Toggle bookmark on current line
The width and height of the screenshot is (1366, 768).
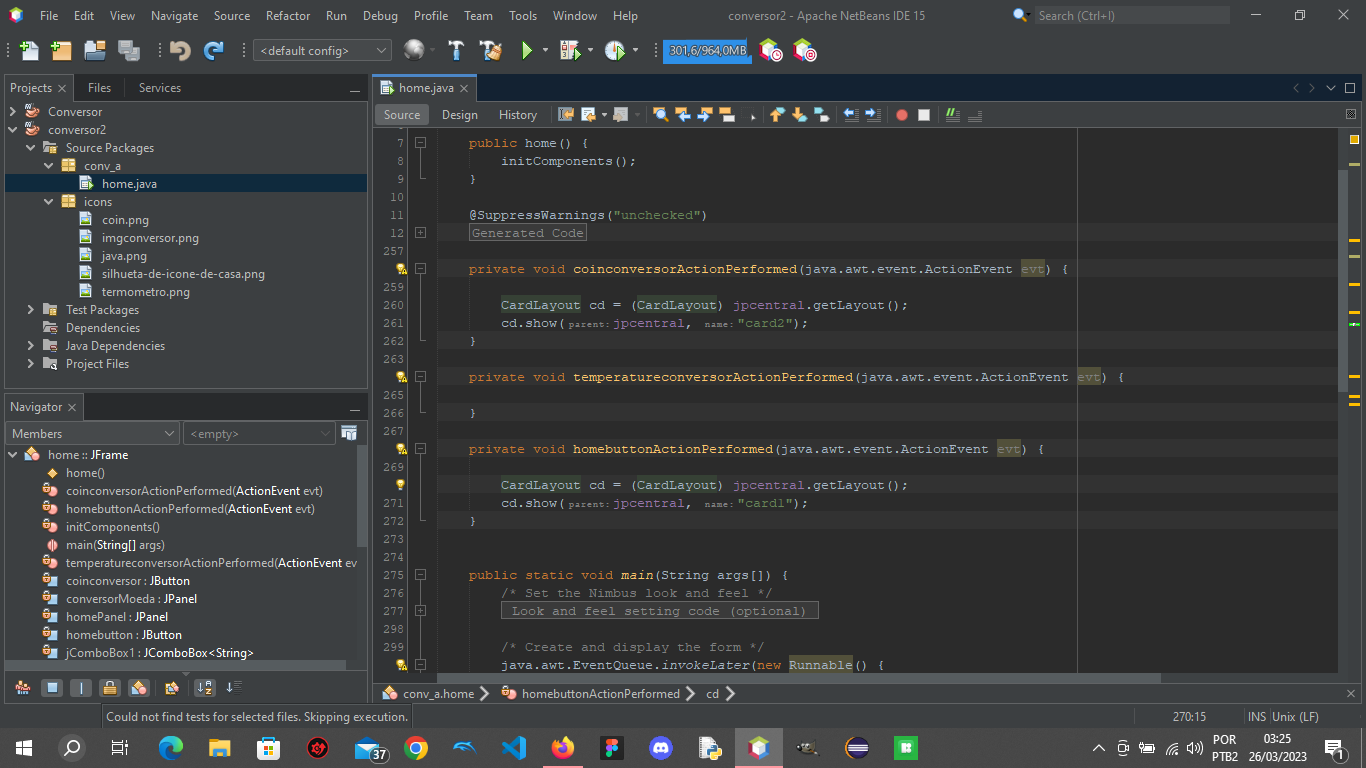pos(821,115)
